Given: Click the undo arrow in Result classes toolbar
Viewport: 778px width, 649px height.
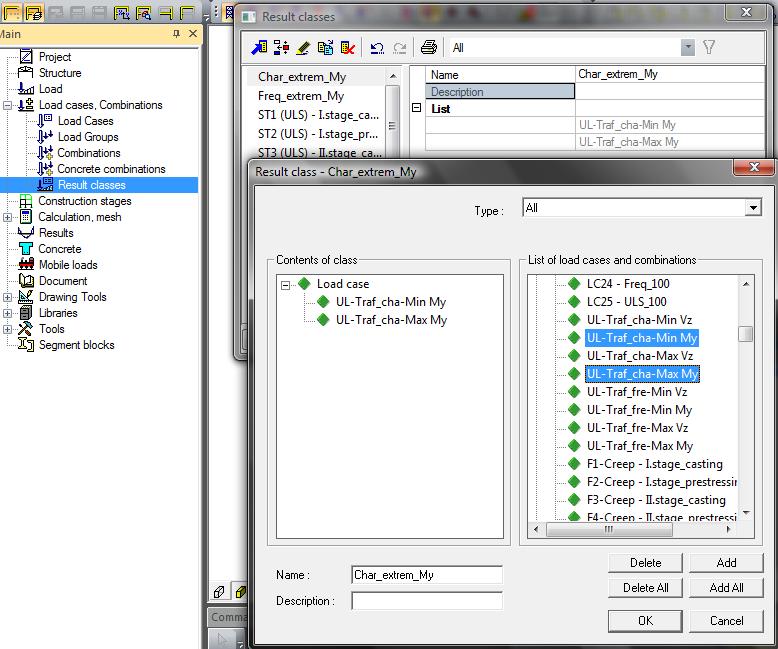Looking at the screenshot, I should 377,47.
